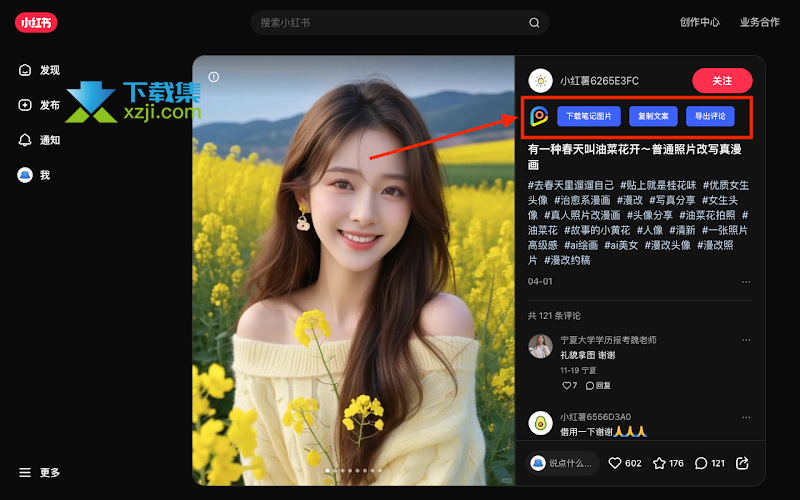Focus the 搜索小红书 search field
Viewport: 800px width, 500px height.
pos(399,22)
